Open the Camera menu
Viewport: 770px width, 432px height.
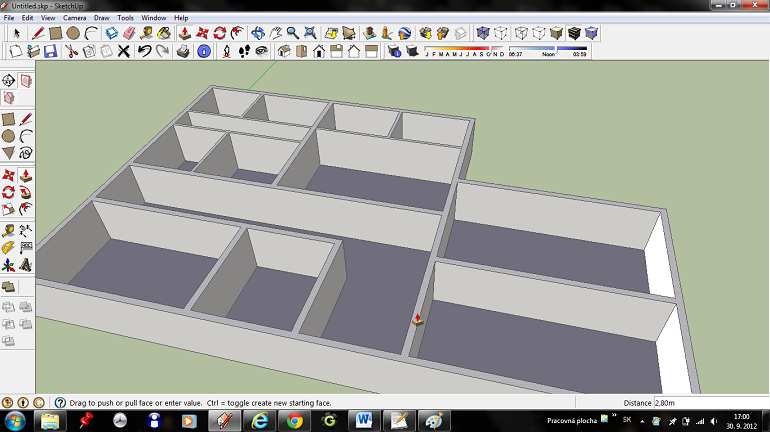[74, 18]
